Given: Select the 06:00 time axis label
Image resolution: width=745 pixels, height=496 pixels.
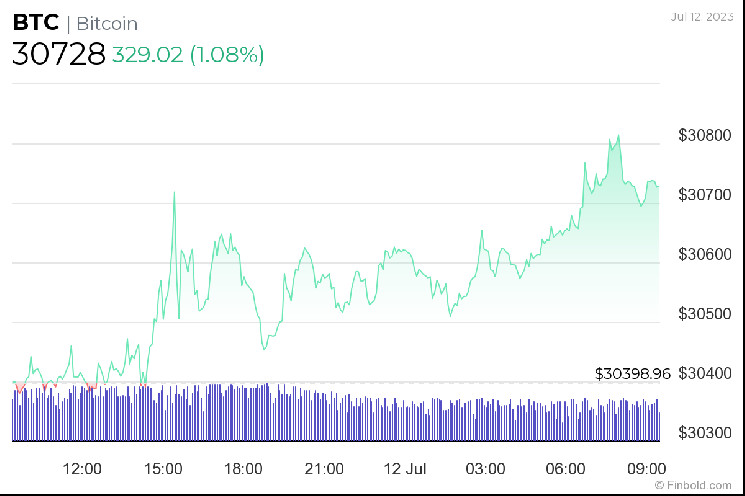Looking at the screenshot, I should click(566, 468).
